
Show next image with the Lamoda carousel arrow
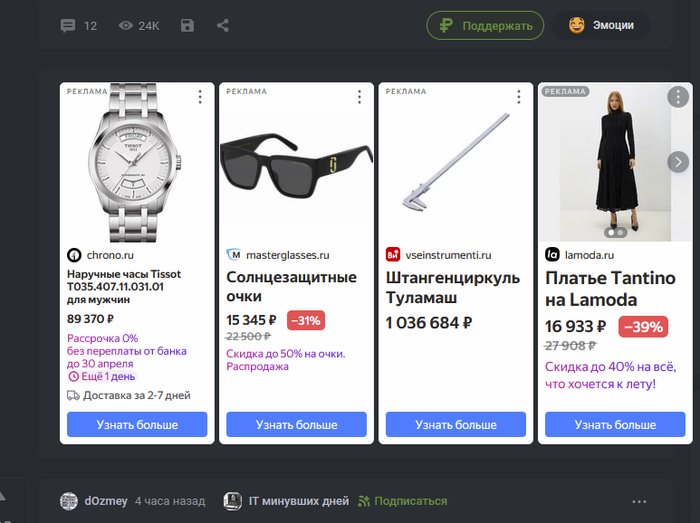click(678, 162)
